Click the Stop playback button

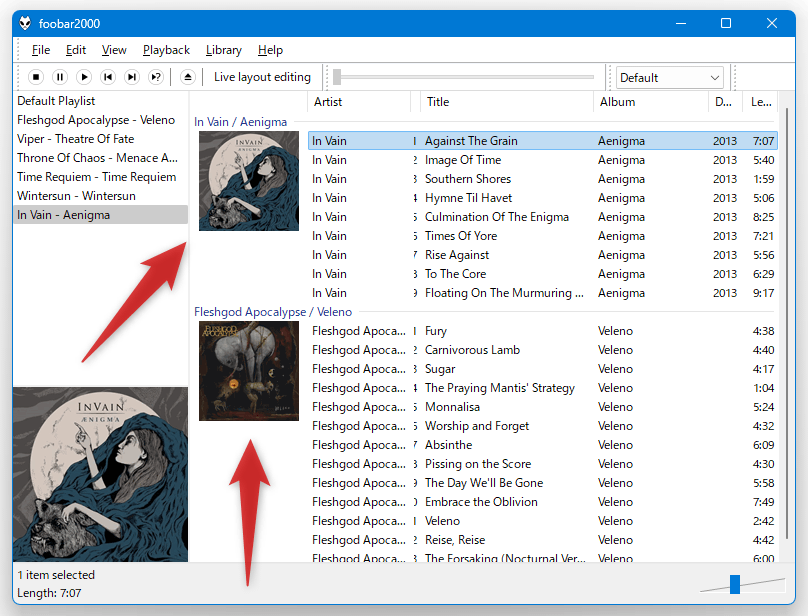[36, 77]
